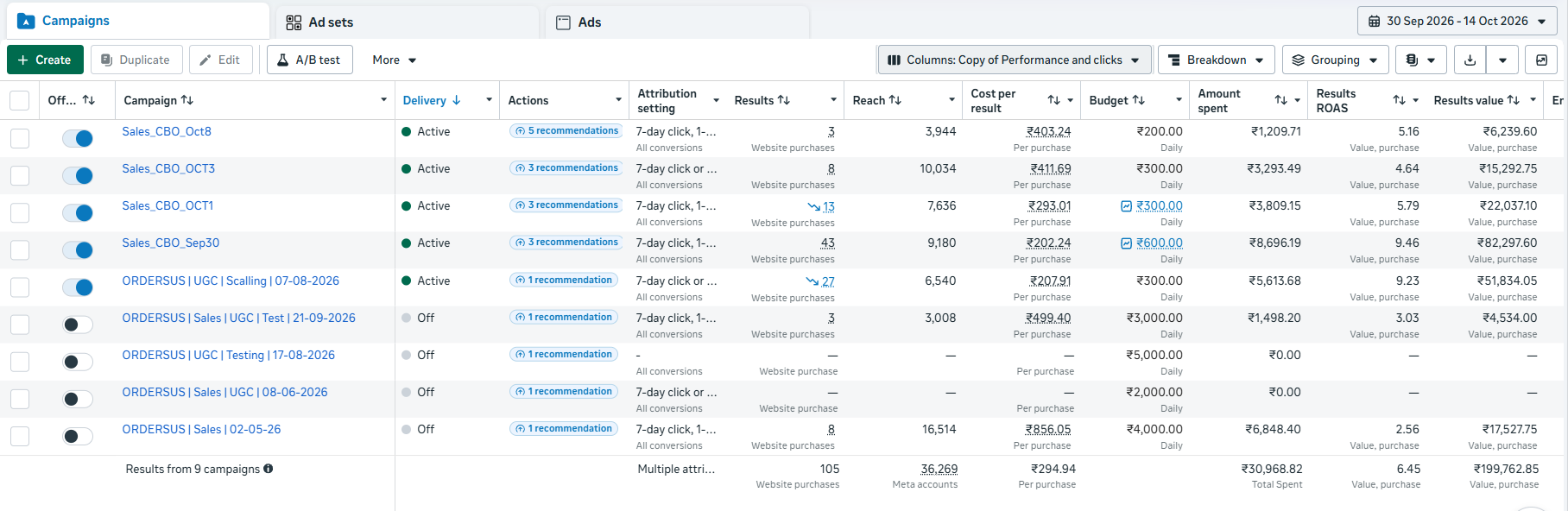Turn off the Sales_CBO_OCT3 campaign toggle

click(x=78, y=175)
